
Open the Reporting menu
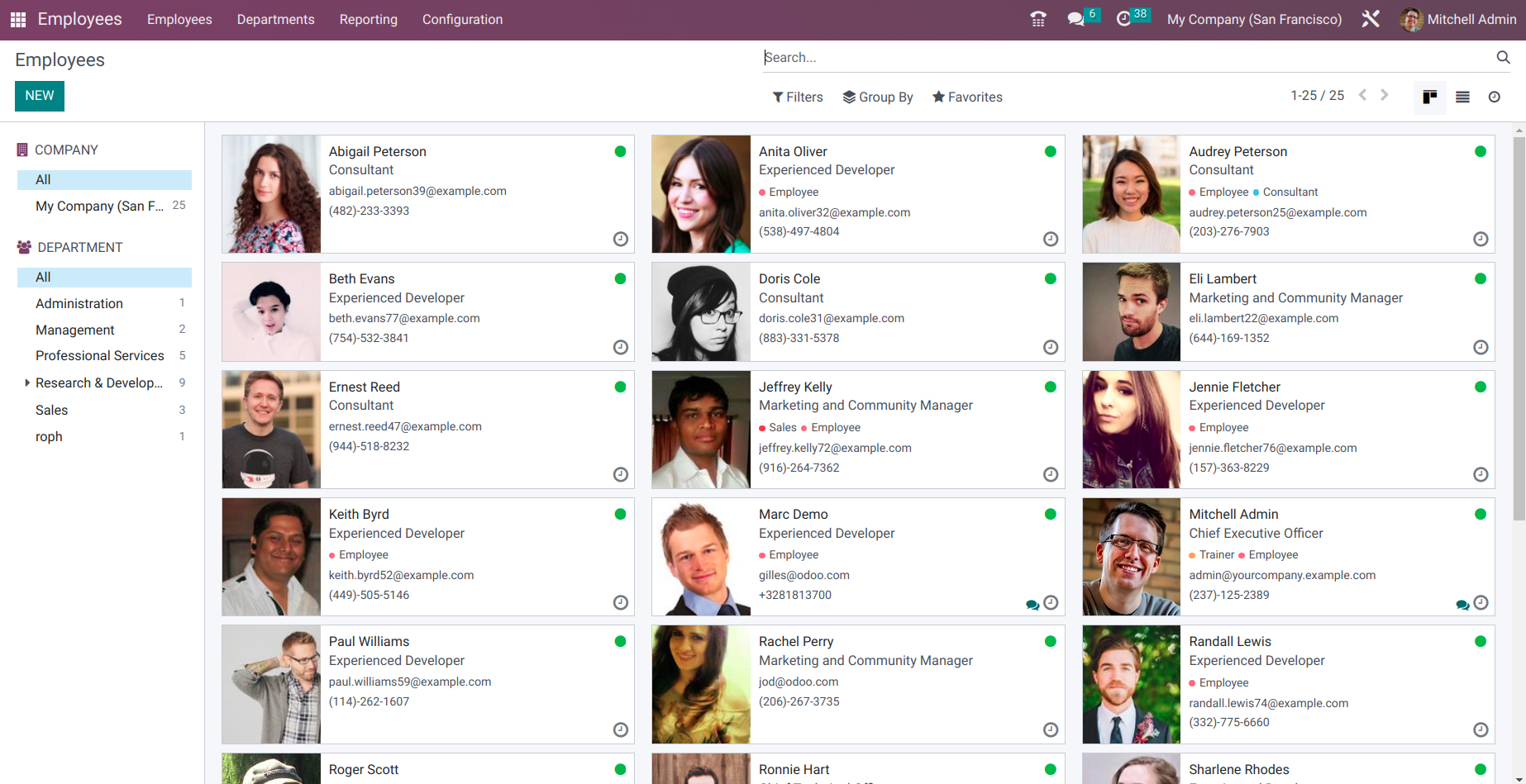[368, 19]
